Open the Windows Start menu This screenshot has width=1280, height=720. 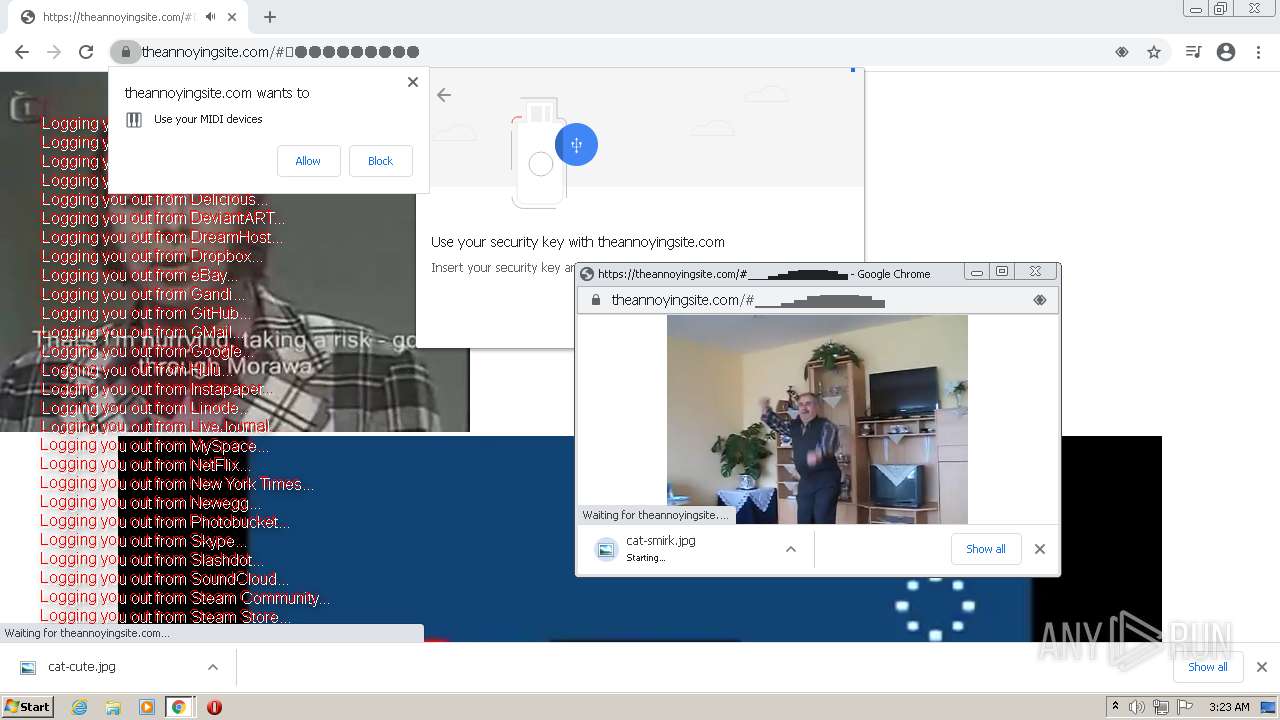[x=27, y=706]
